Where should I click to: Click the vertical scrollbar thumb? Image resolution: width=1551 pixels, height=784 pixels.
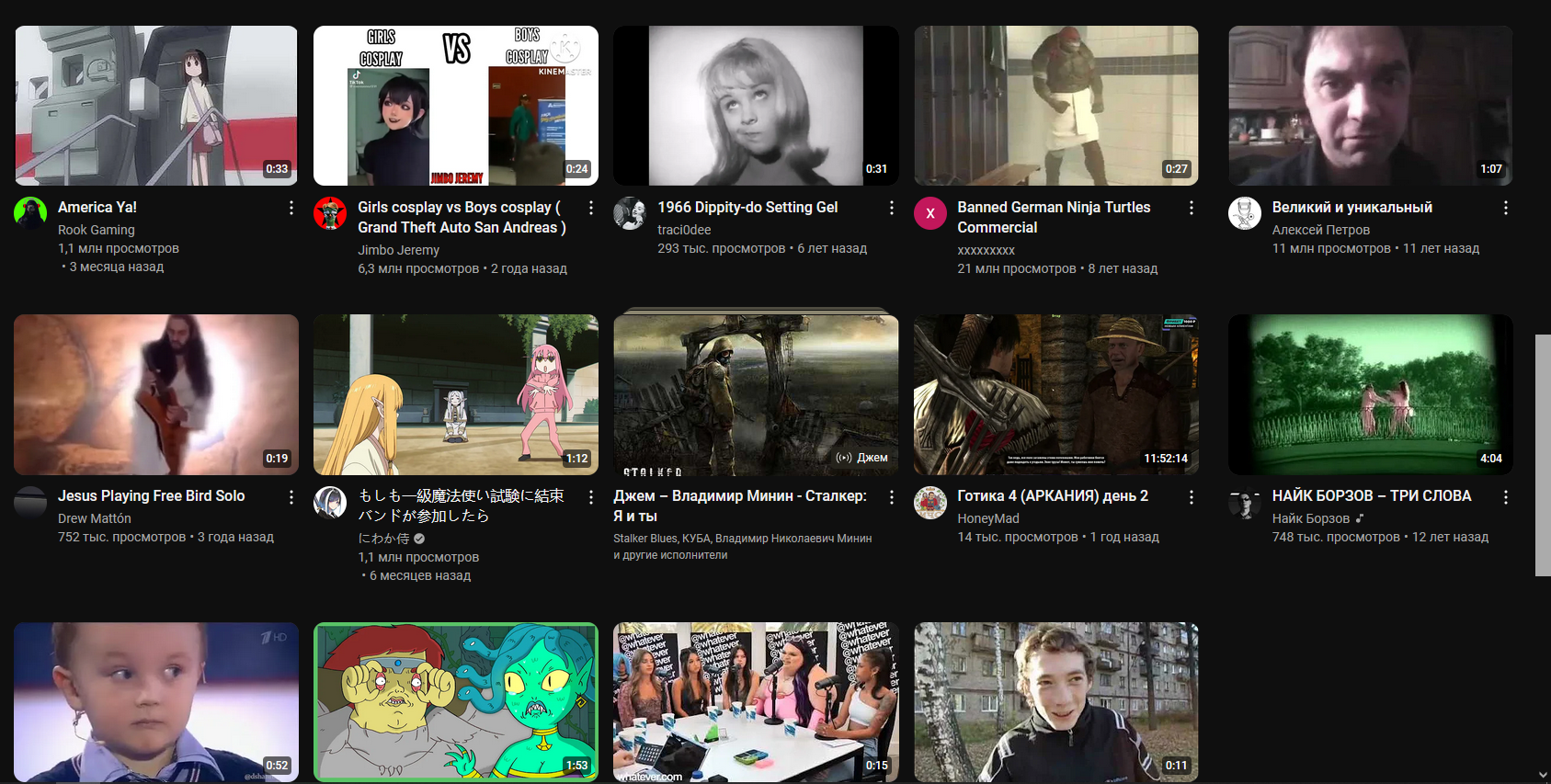[1543, 456]
